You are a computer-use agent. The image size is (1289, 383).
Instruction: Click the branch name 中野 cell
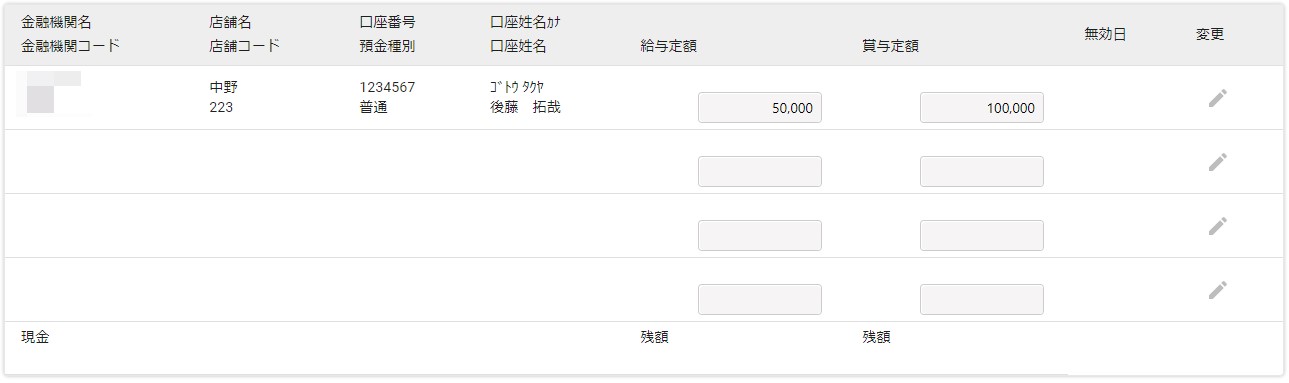[224, 87]
